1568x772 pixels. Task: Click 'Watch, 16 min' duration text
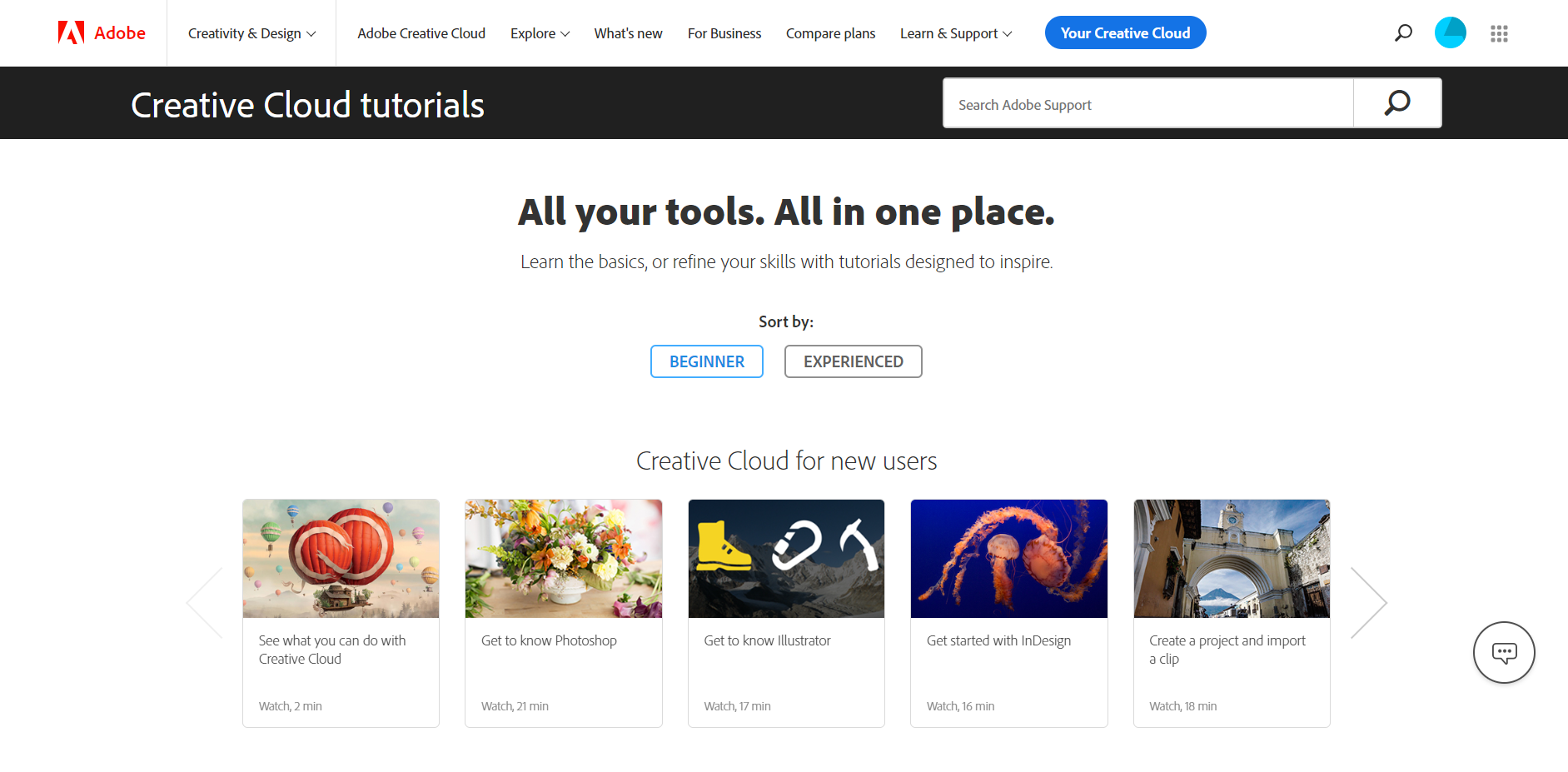(960, 706)
